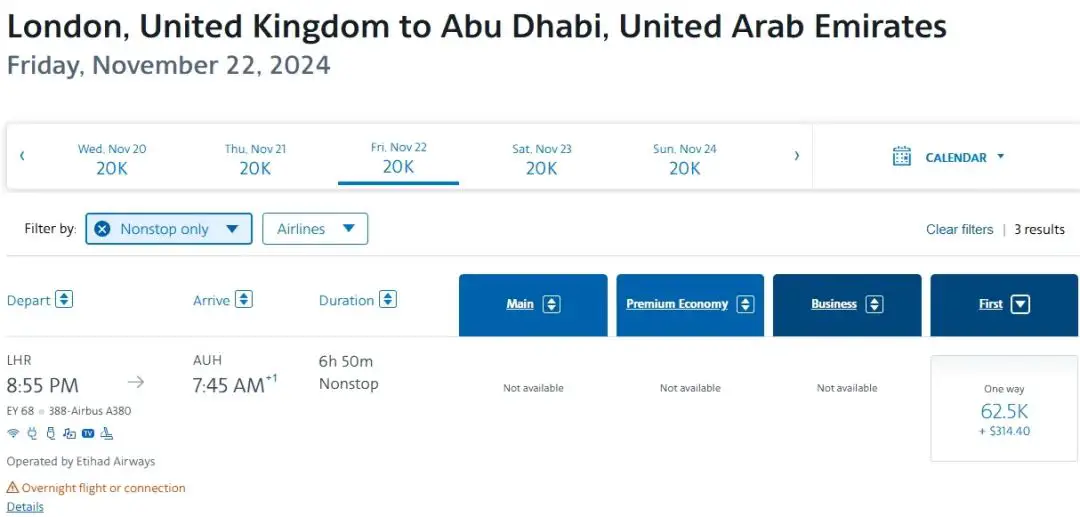Expand the First cabin column dropdown
This screenshot has width=1080, height=517.
[1020, 305]
